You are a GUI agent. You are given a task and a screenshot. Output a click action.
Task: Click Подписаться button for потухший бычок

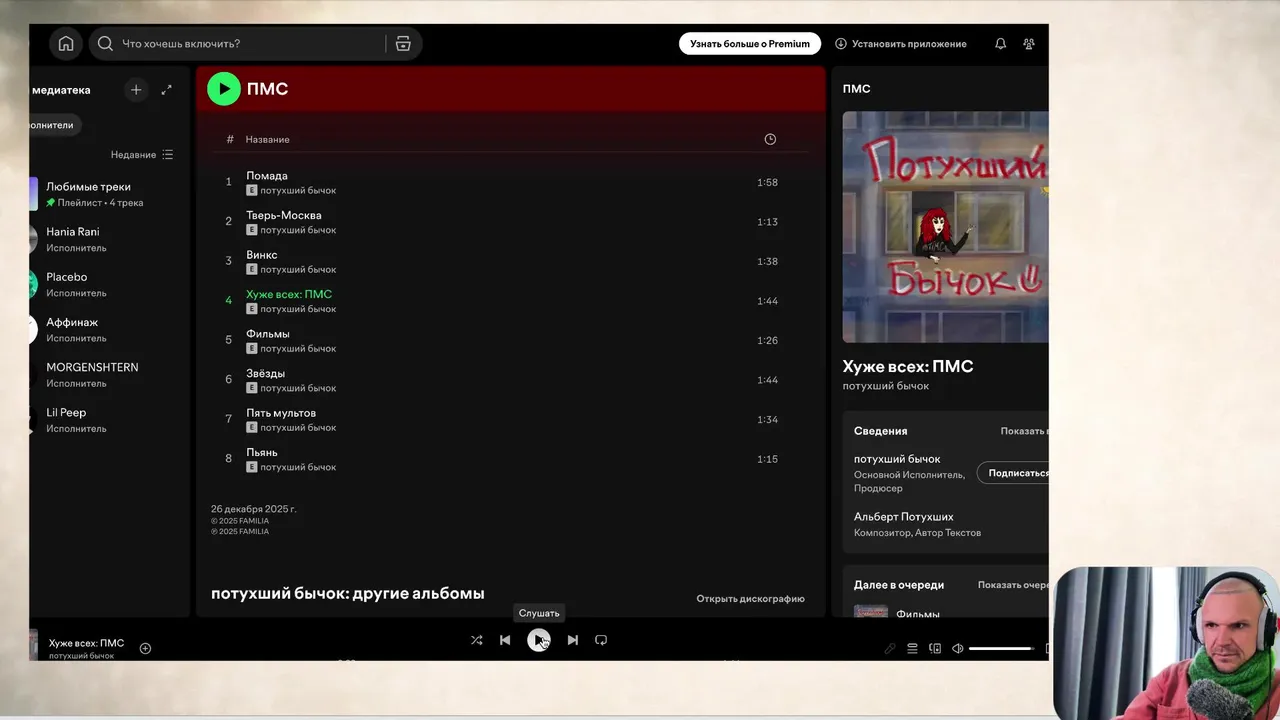(x=1013, y=473)
